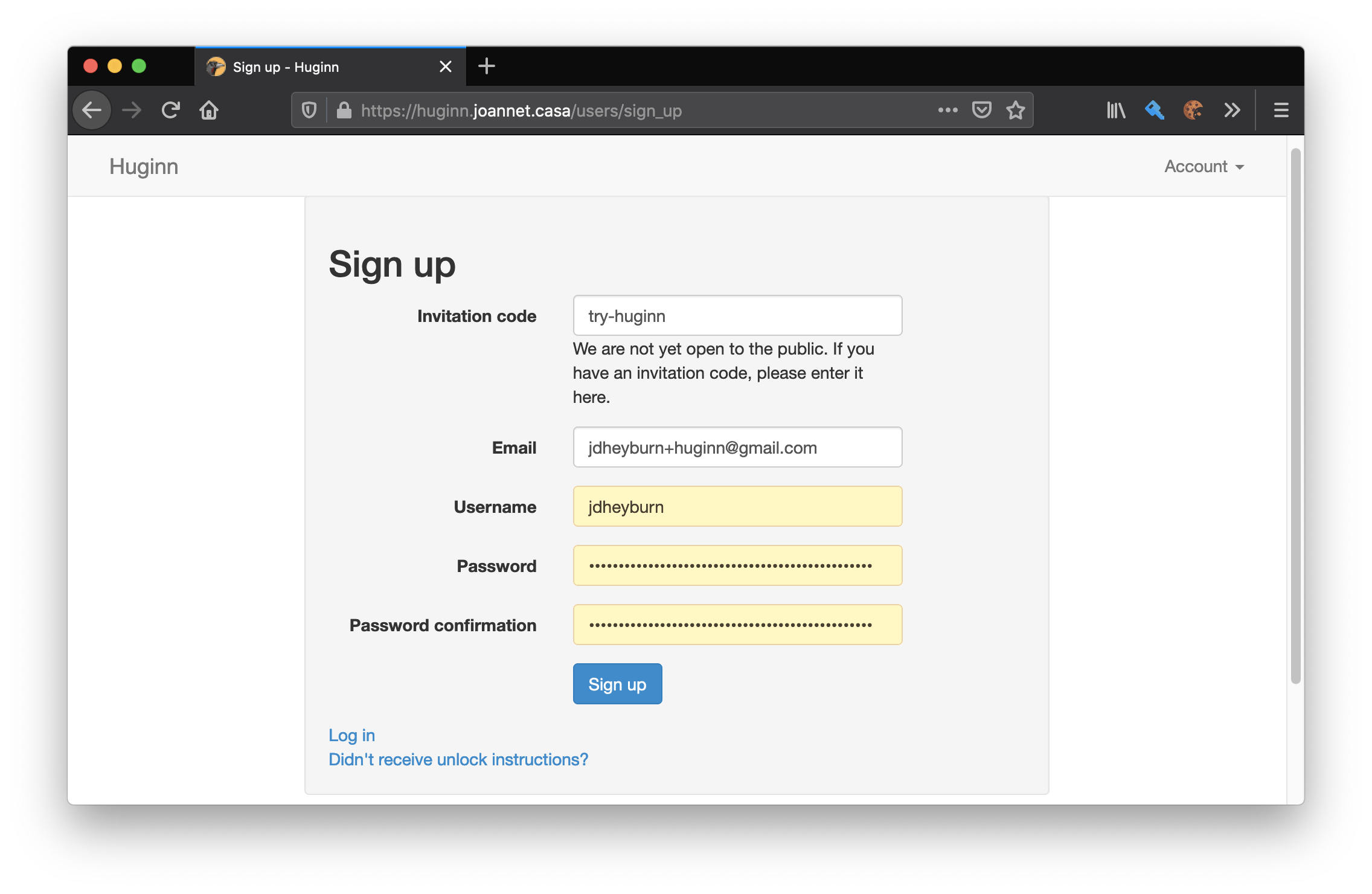Show site security padlock details
The image size is (1372, 894).
(x=344, y=111)
